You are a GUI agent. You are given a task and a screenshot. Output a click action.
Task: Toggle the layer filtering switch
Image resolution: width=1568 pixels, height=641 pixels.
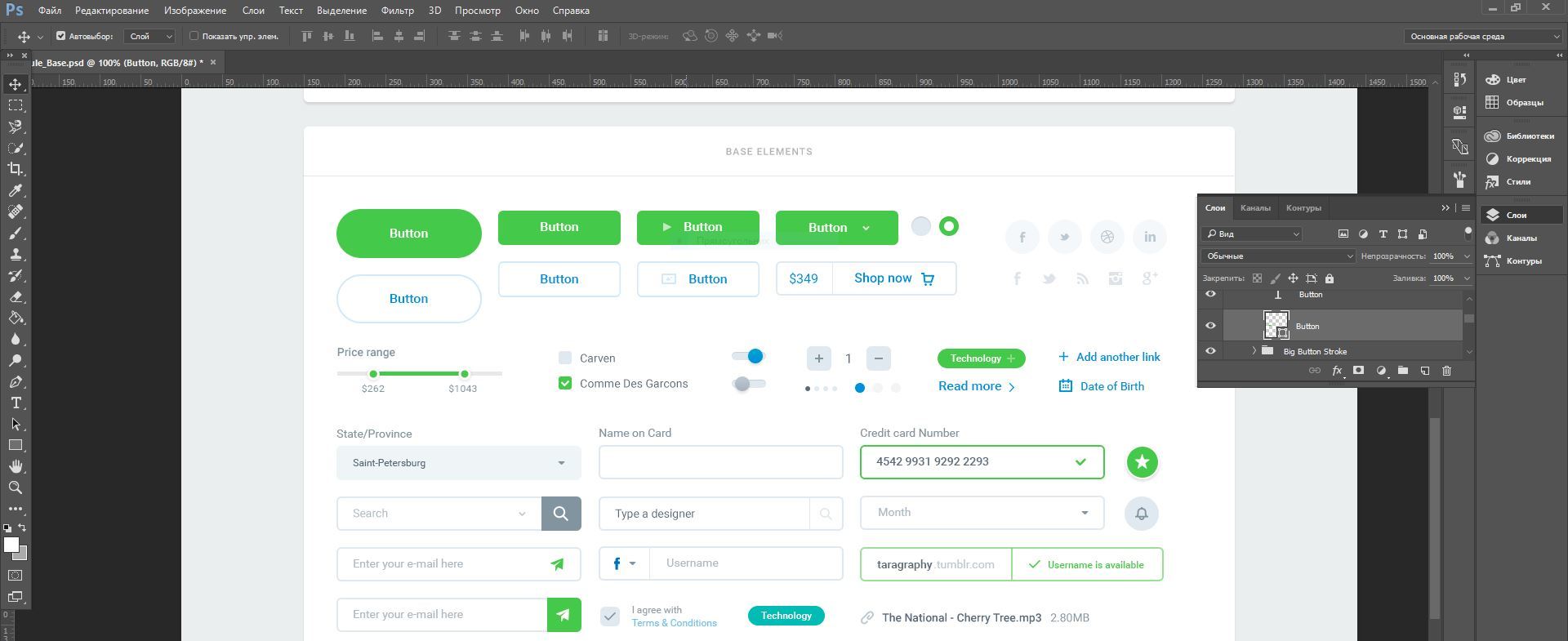point(1468,234)
